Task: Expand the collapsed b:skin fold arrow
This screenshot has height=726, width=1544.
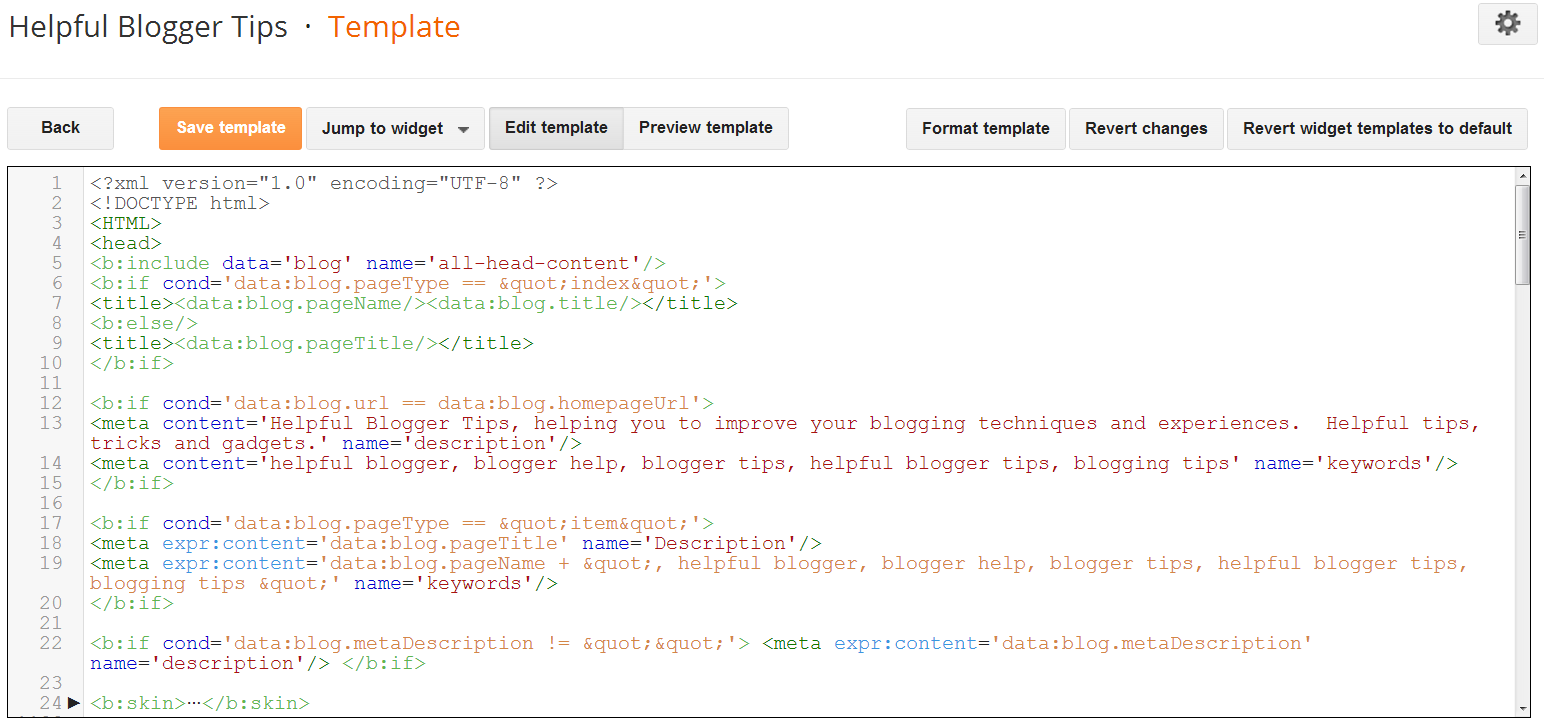Action: tap(74, 703)
